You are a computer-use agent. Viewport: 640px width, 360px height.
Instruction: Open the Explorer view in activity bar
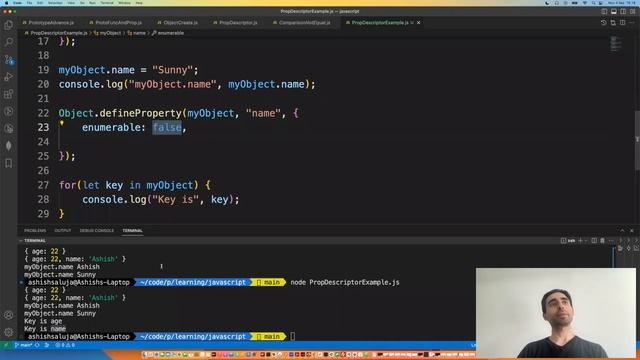pyautogui.click(x=9, y=25)
